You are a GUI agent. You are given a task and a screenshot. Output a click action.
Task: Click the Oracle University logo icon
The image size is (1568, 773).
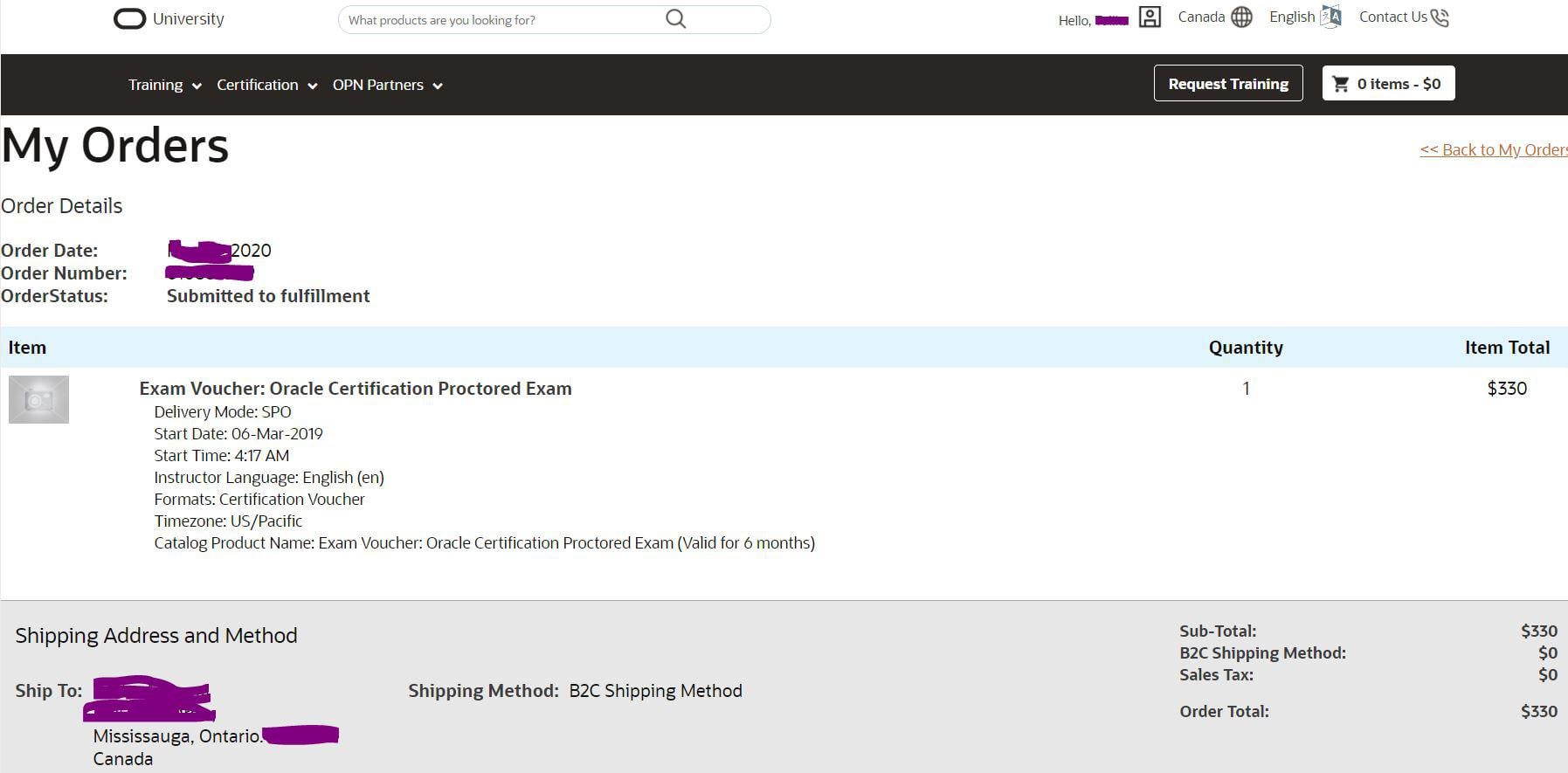tap(129, 19)
